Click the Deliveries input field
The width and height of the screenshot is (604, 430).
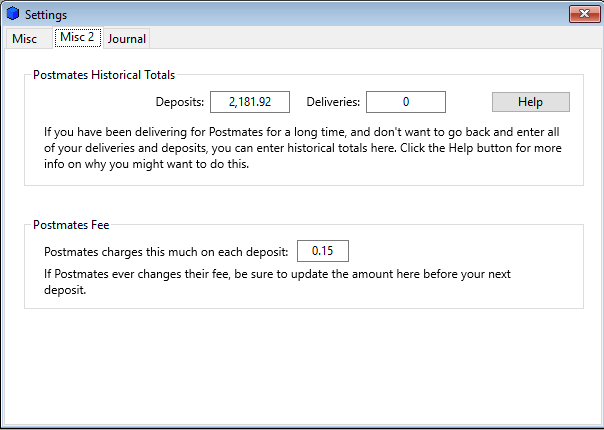pyautogui.click(x=406, y=102)
